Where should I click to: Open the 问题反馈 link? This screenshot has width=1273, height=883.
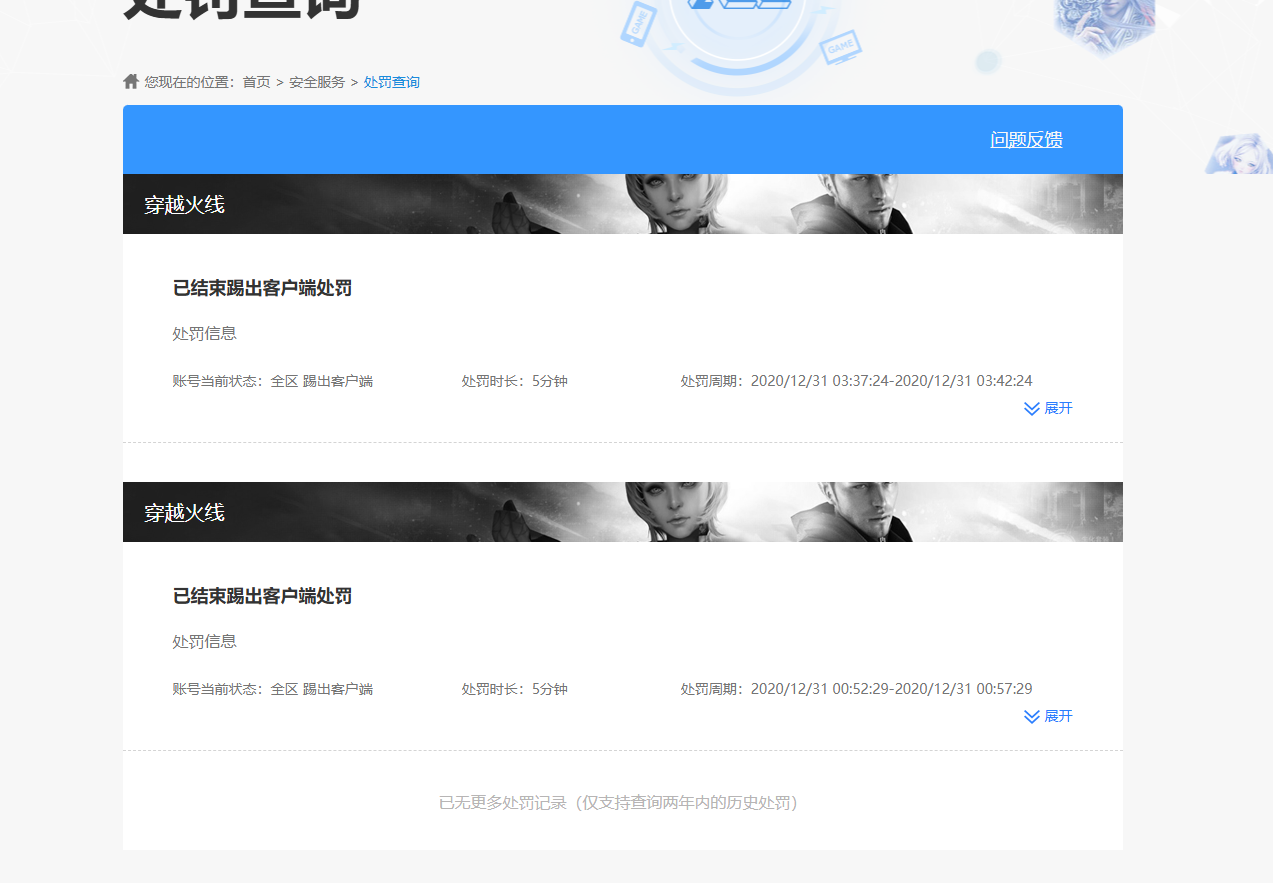[x=1026, y=140]
